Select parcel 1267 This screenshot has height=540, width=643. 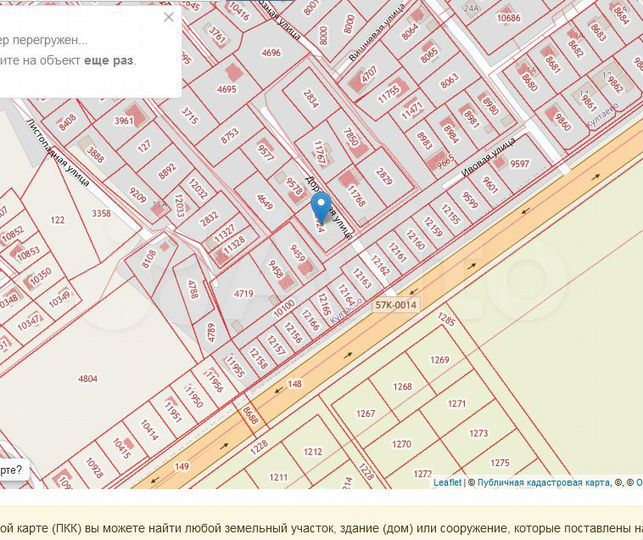tap(365, 414)
